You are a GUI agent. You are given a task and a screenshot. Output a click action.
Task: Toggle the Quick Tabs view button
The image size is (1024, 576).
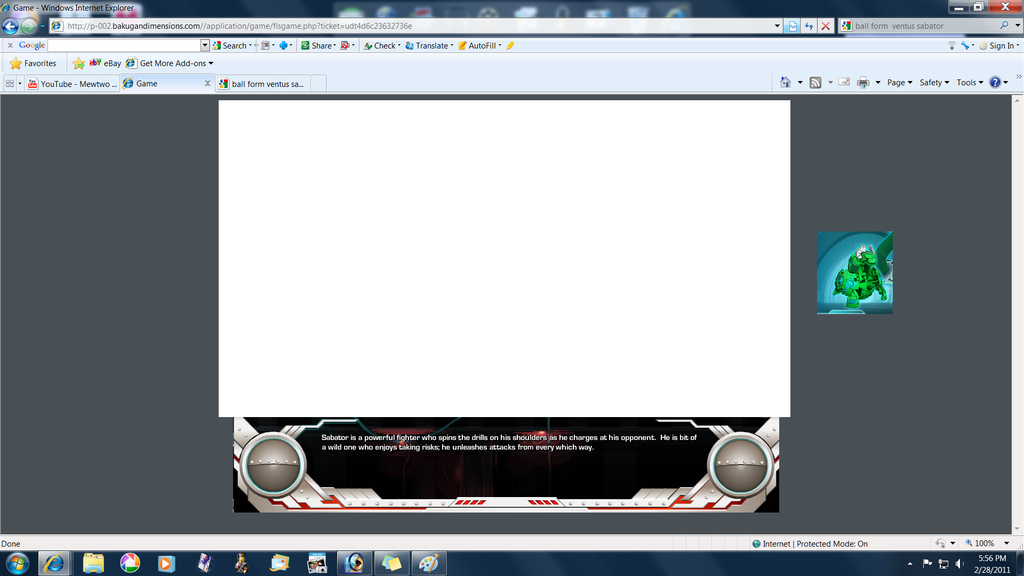[x=10, y=84]
